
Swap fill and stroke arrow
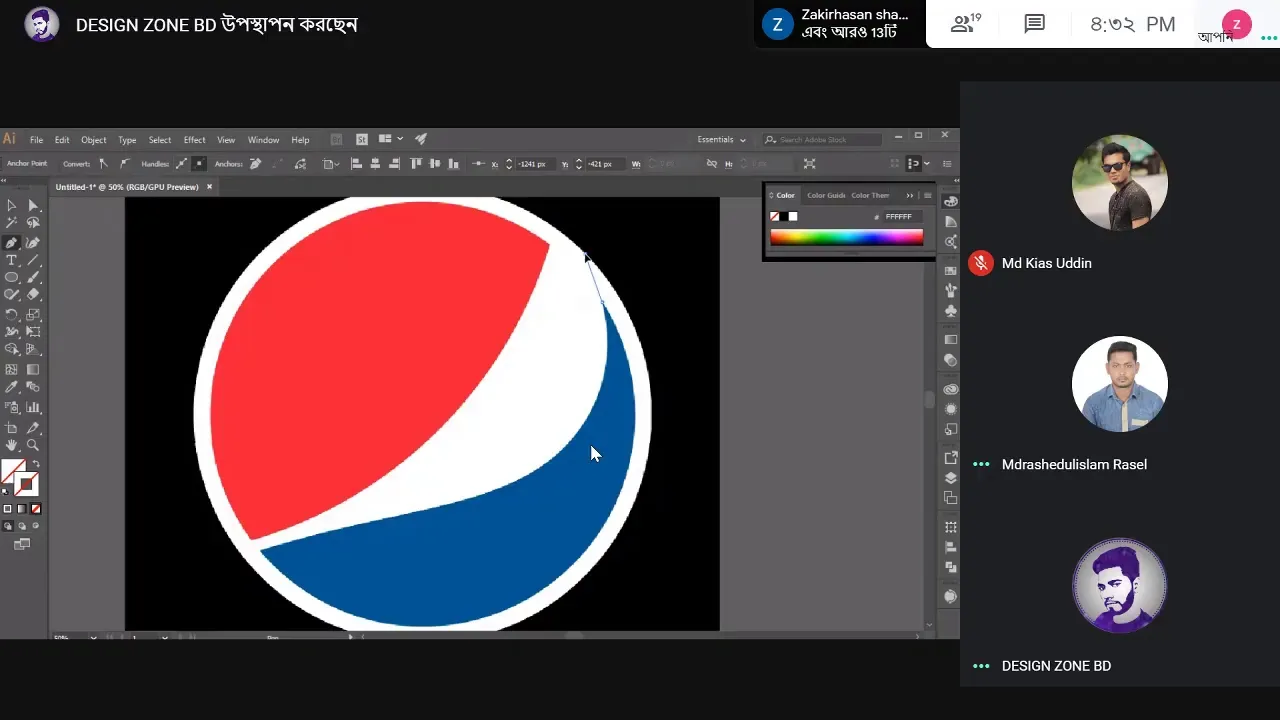click(36, 464)
